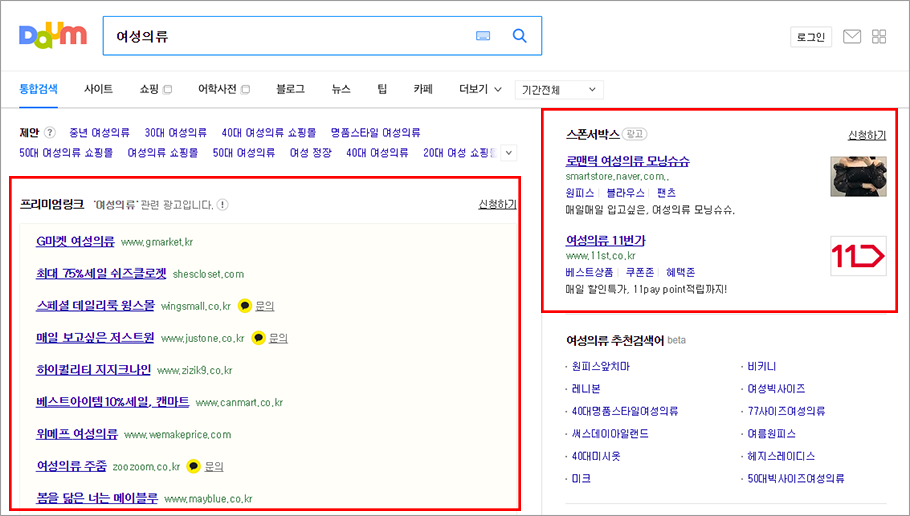Click the 베스트상품 sublink under 11번가
The image size is (910, 516).
(589, 272)
